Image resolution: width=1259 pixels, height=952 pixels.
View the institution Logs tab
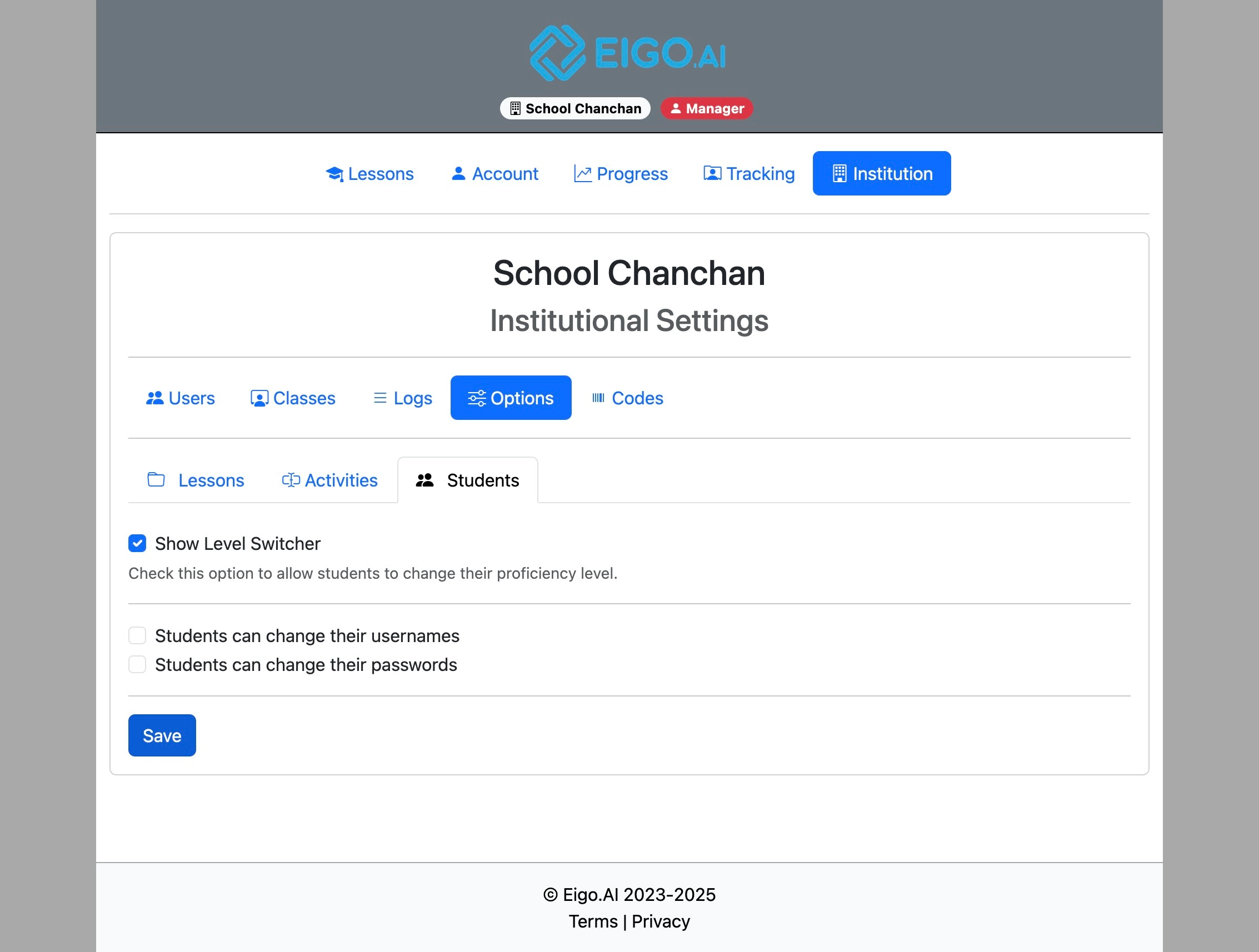402,398
